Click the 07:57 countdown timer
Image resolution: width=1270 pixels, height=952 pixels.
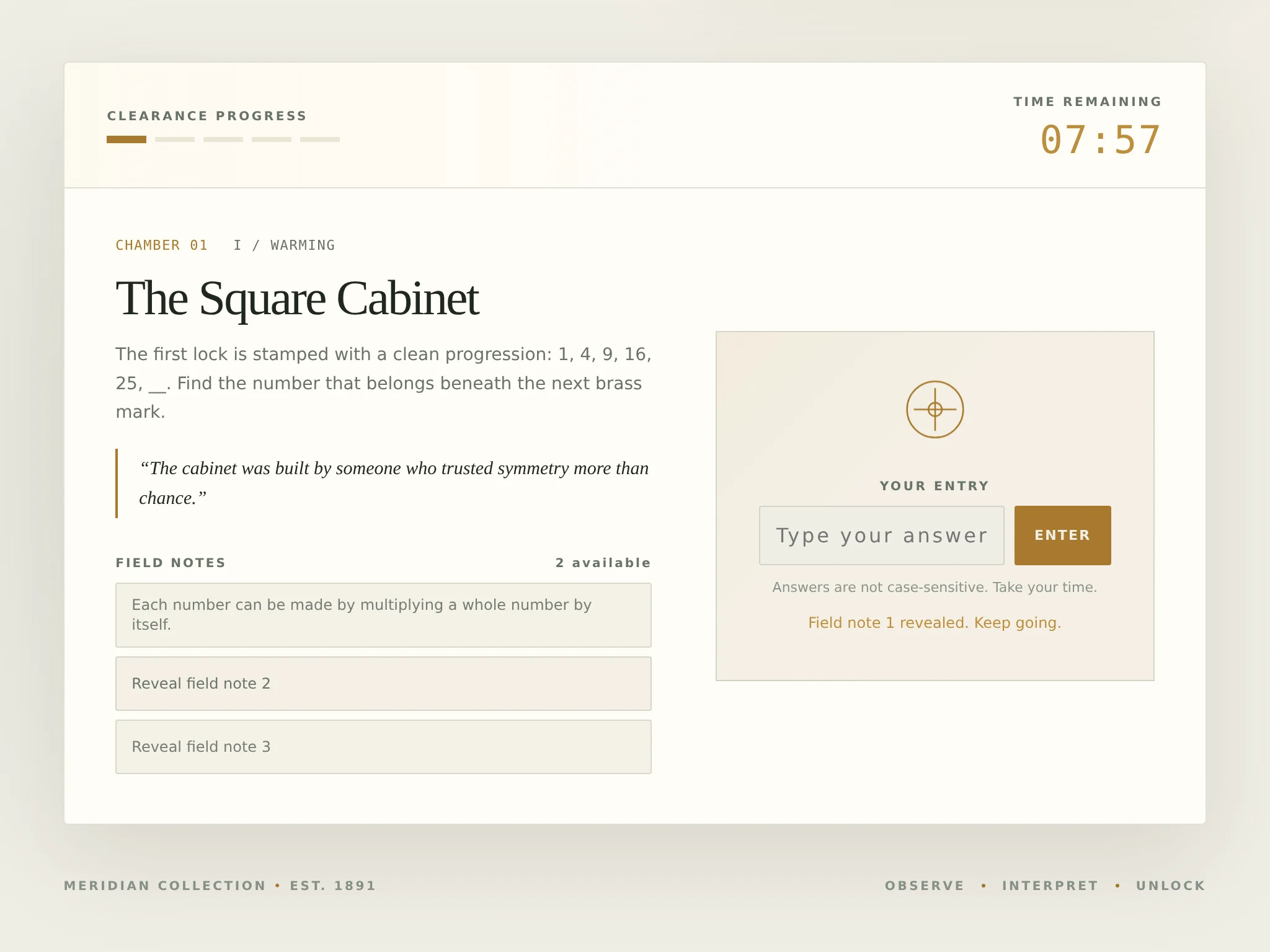click(1100, 139)
